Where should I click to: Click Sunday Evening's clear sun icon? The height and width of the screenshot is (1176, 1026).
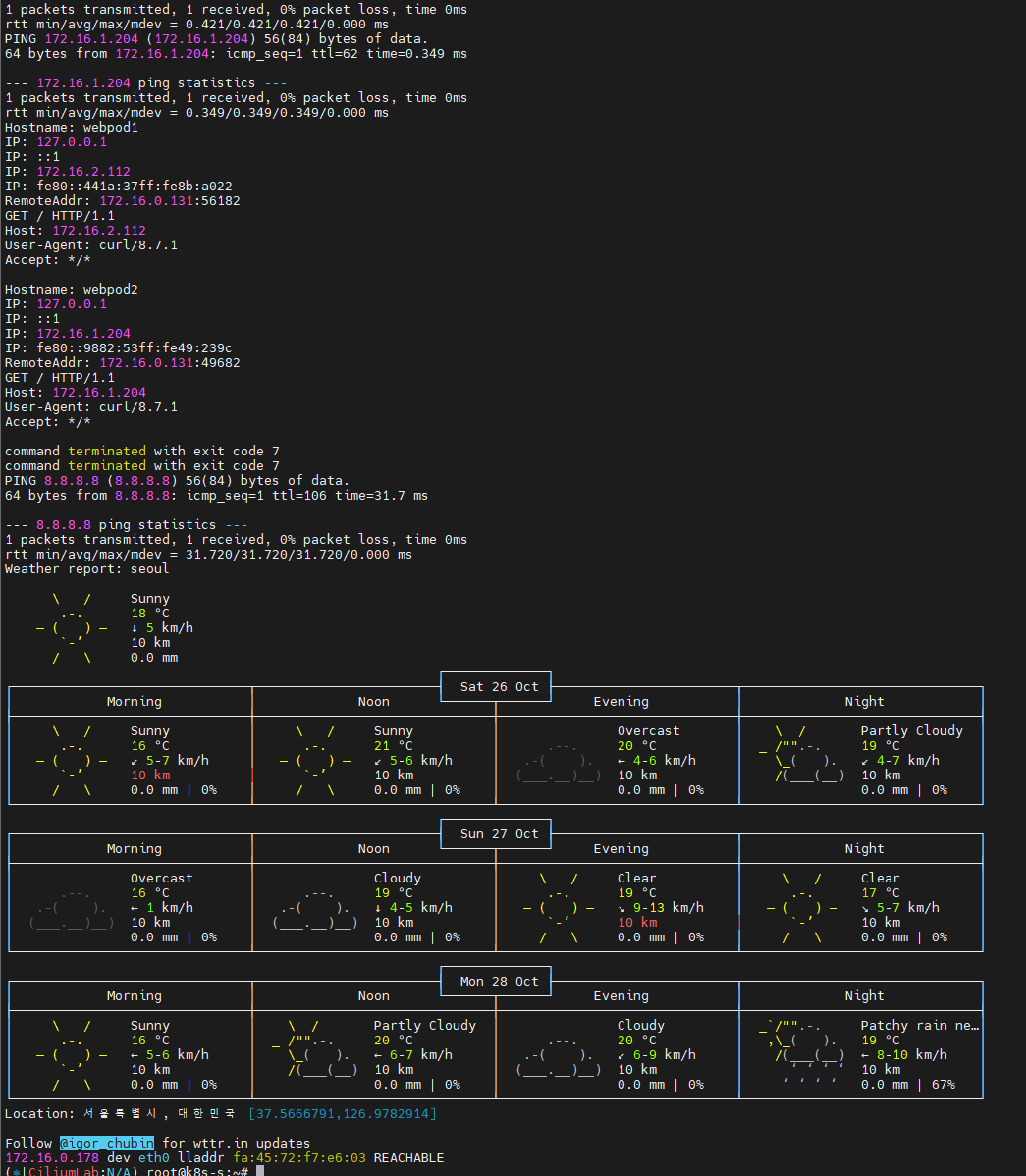point(559,908)
